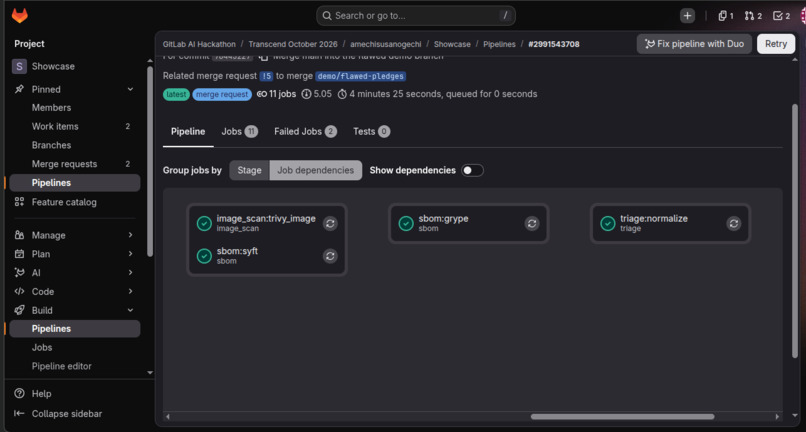
Task: Retry the image_scan:trivy_image job
Action: coord(330,224)
